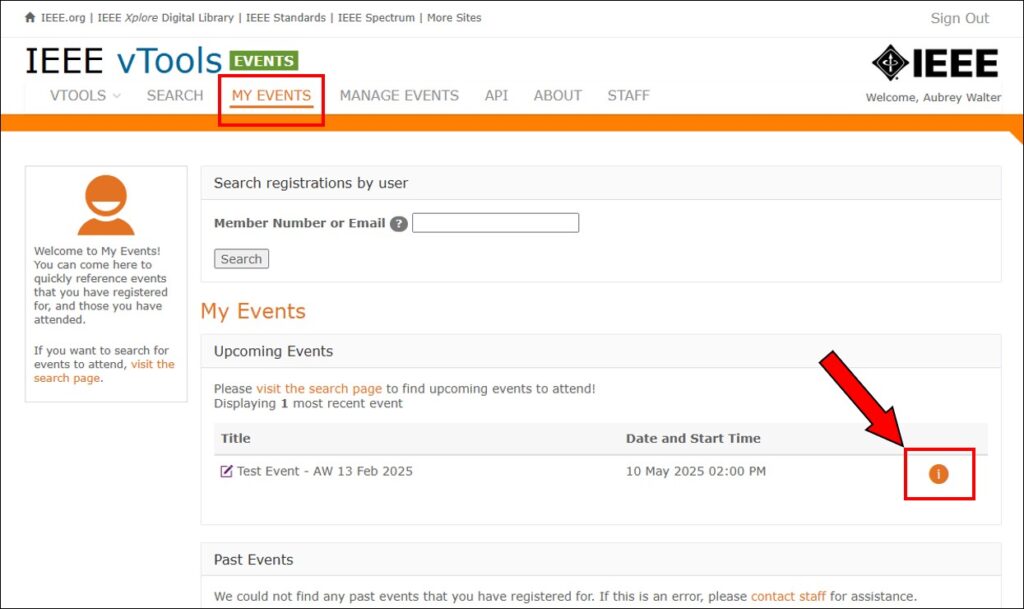The image size is (1024, 609).
Task: Click the 'Title' column header
Action: pos(236,438)
